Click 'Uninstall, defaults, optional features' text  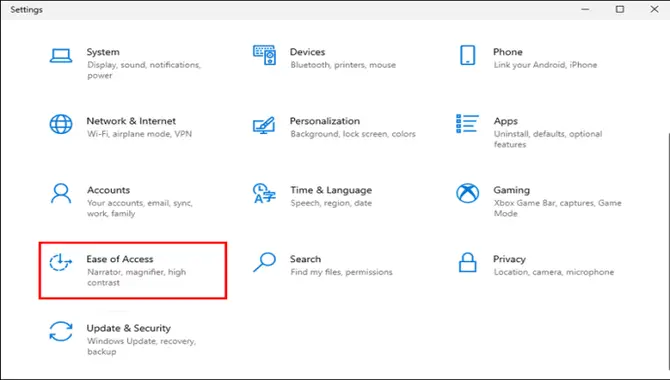click(x=548, y=139)
